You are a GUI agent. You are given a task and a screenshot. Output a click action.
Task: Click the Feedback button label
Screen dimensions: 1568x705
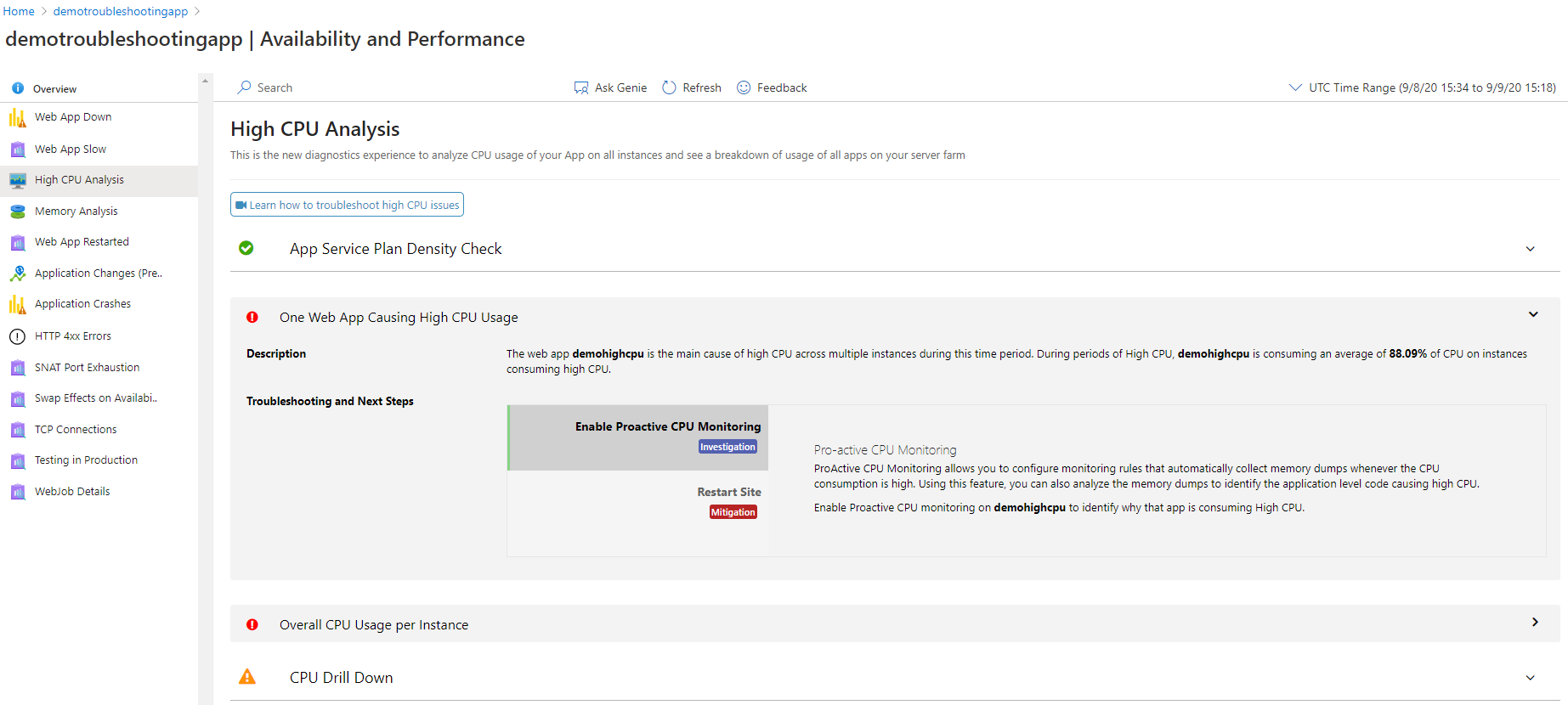tap(782, 87)
